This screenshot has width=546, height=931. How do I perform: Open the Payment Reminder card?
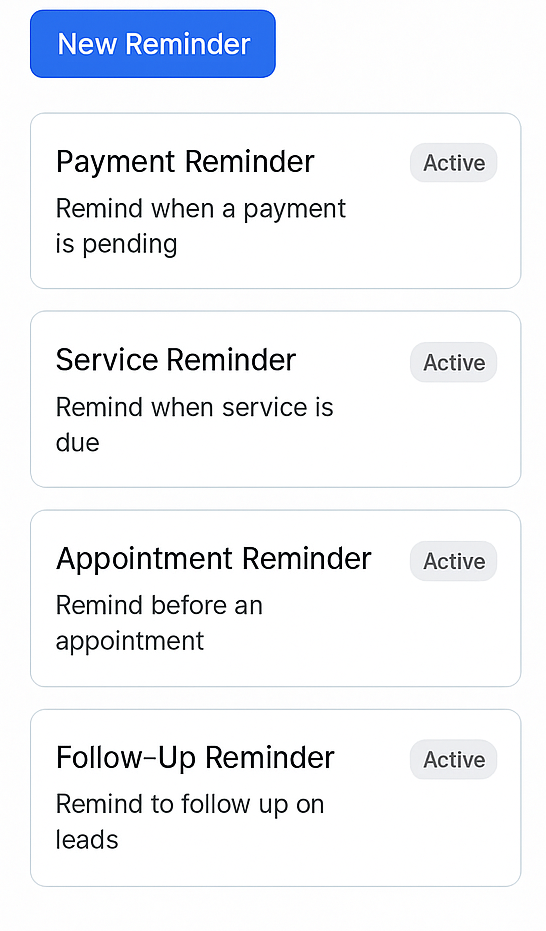click(275, 201)
